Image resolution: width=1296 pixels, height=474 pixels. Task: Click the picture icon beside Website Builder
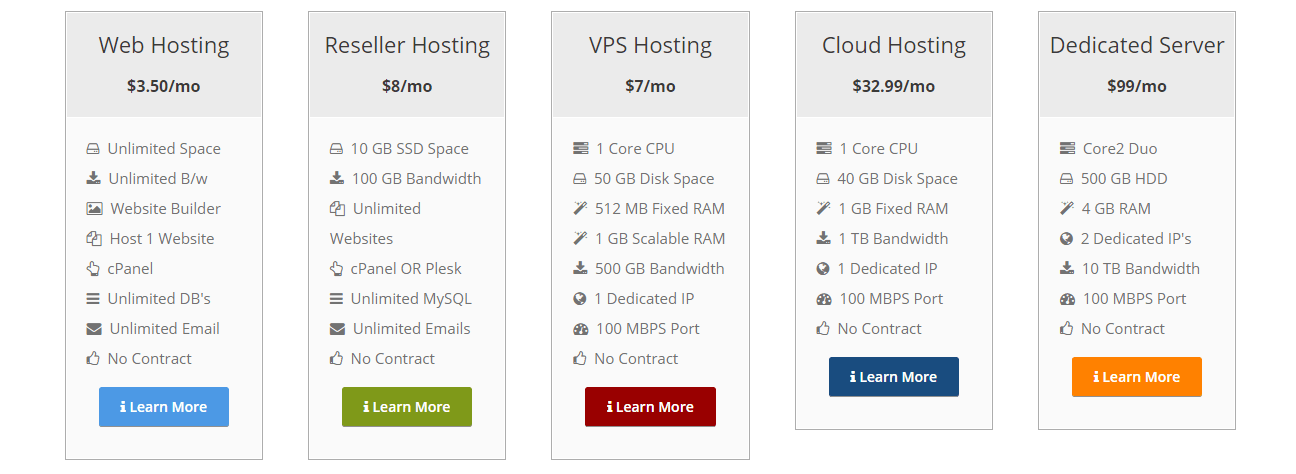pos(94,209)
